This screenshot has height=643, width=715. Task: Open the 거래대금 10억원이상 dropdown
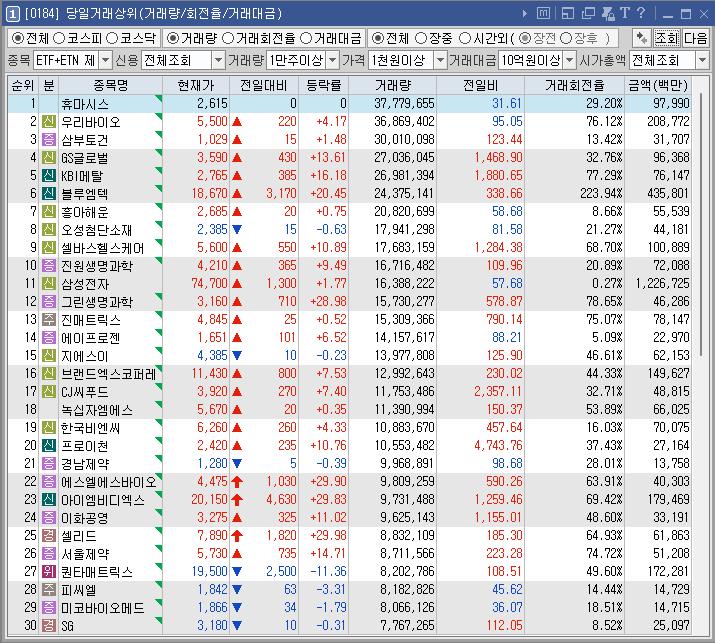tap(570, 60)
